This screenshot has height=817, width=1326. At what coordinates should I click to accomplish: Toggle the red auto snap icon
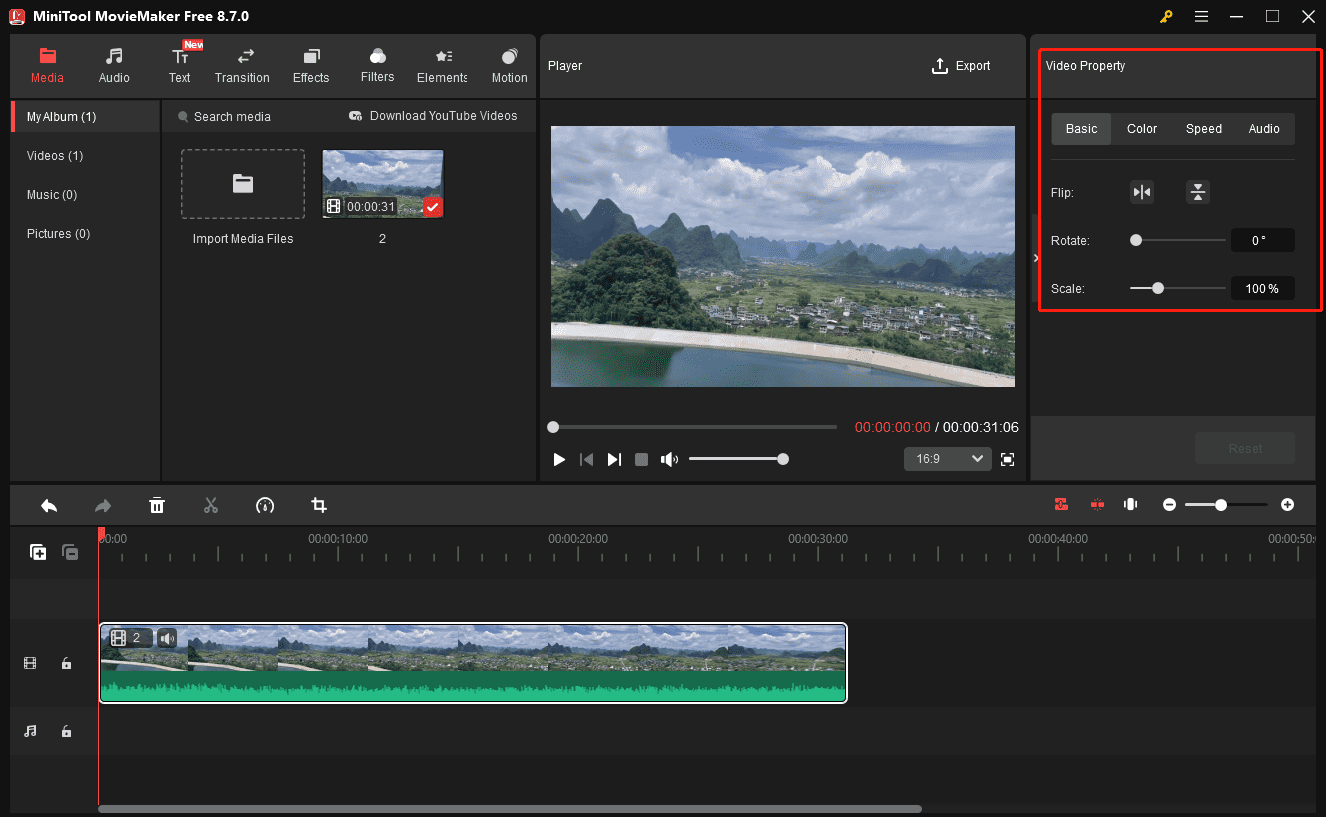point(1061,504)
